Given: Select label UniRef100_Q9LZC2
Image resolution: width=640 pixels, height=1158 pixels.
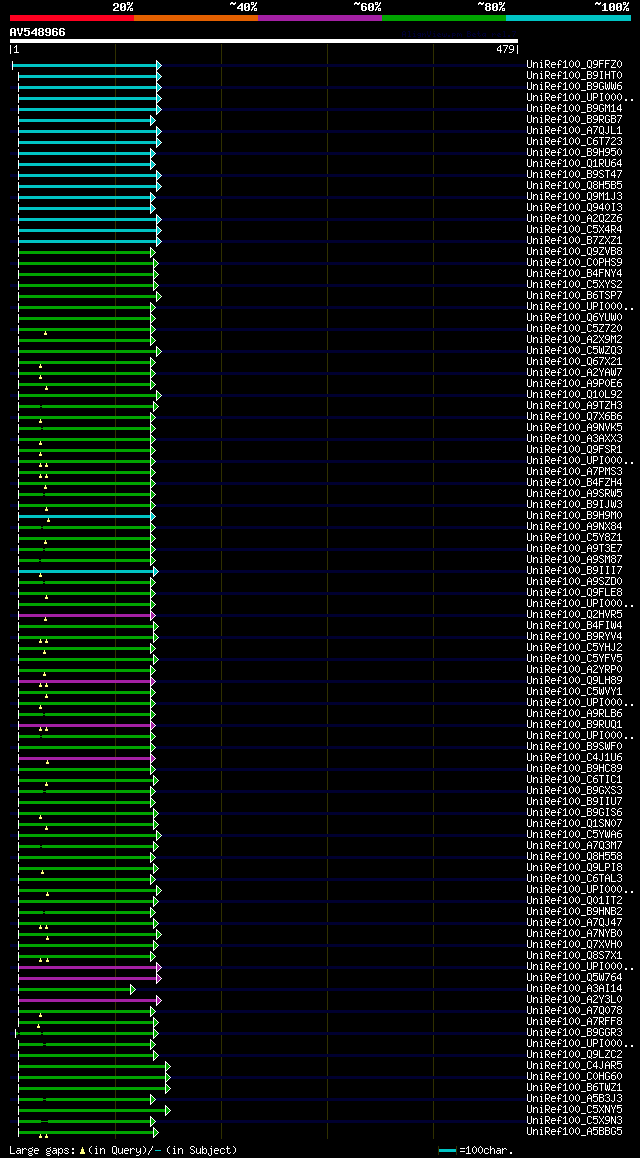Looking at the screenshot, I should 574,1055.
